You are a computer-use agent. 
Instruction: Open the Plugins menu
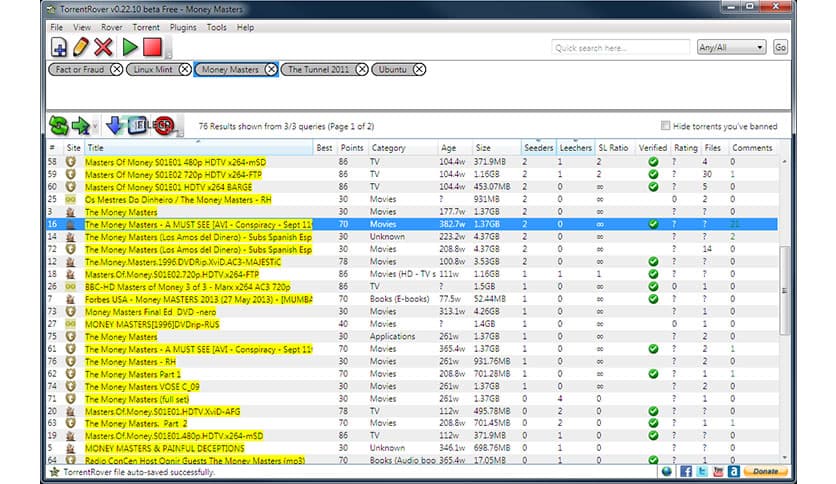183,27
